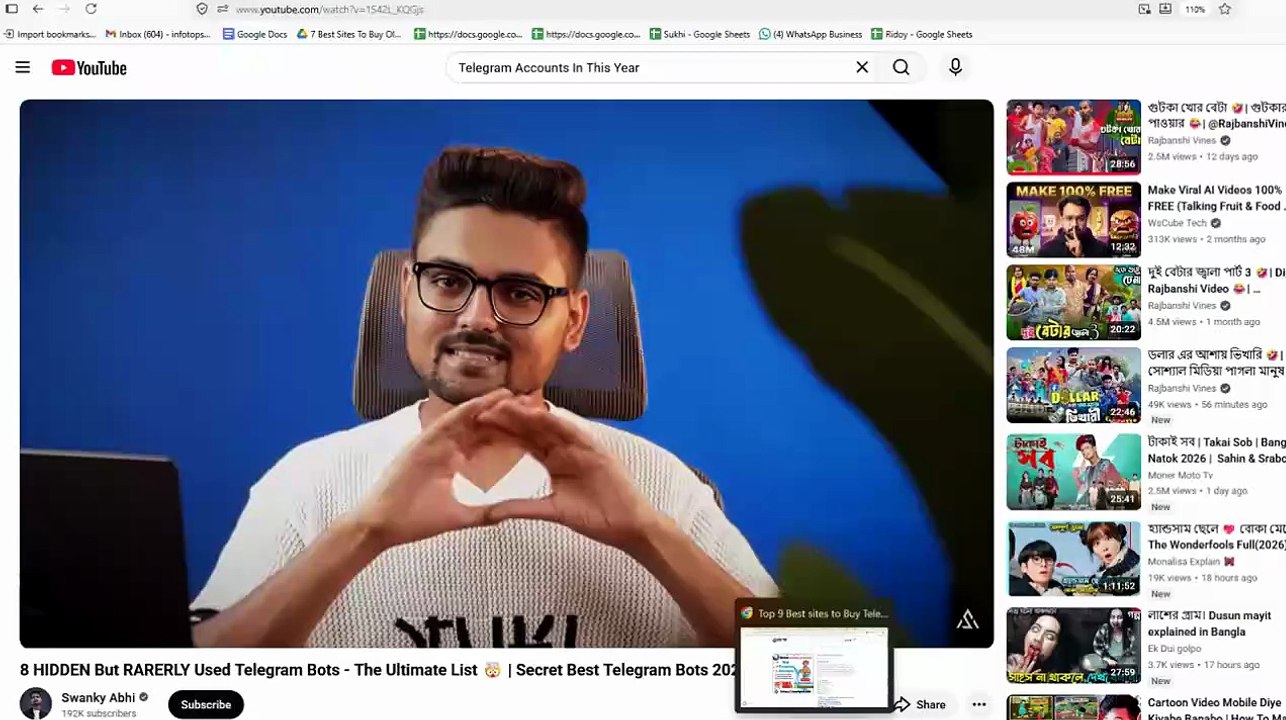1286x720 pixels.
Task: Click the address bar URL
Action: pyautogui.click(x=330, y=9)
